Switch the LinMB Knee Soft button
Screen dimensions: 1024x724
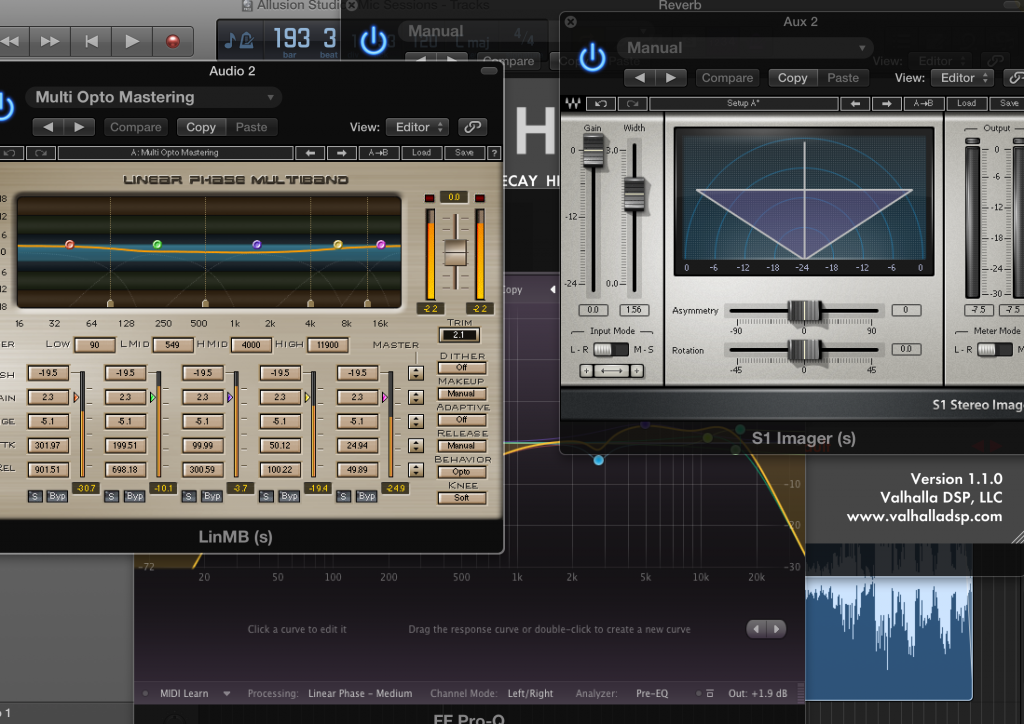pos(462,498)
